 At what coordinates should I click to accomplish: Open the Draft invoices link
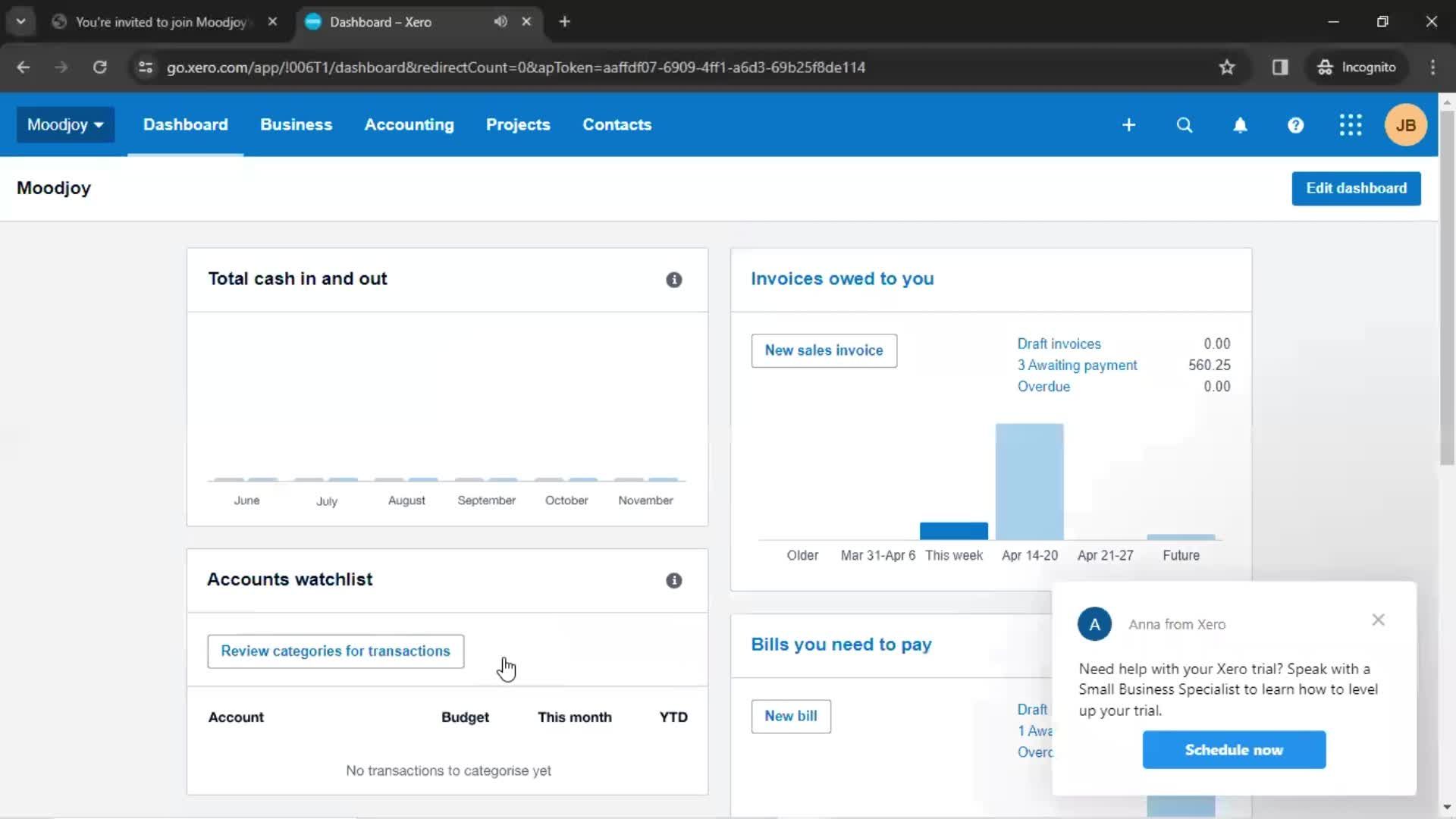1059,344
